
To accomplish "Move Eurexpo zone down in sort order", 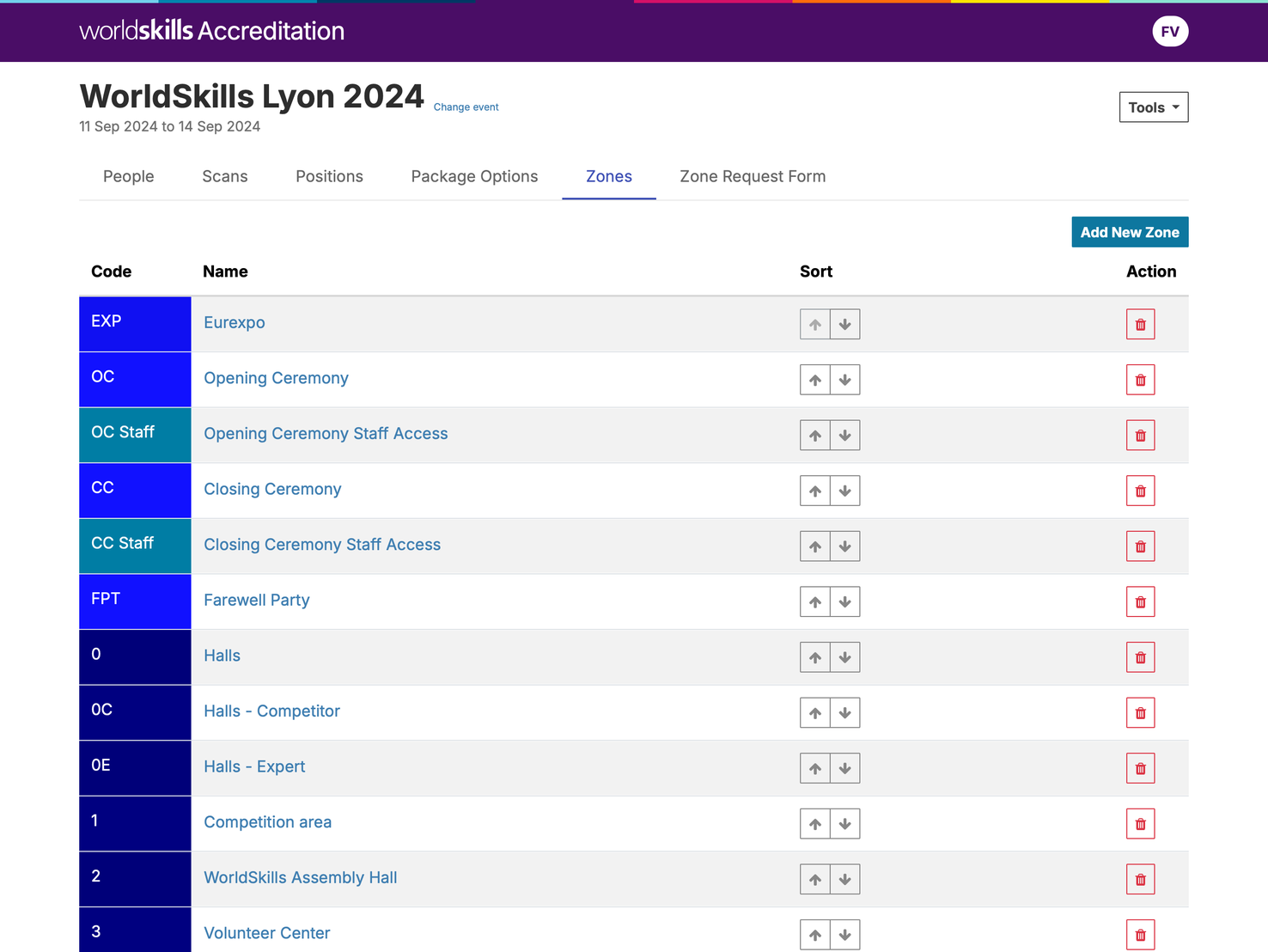I will 845,324.
